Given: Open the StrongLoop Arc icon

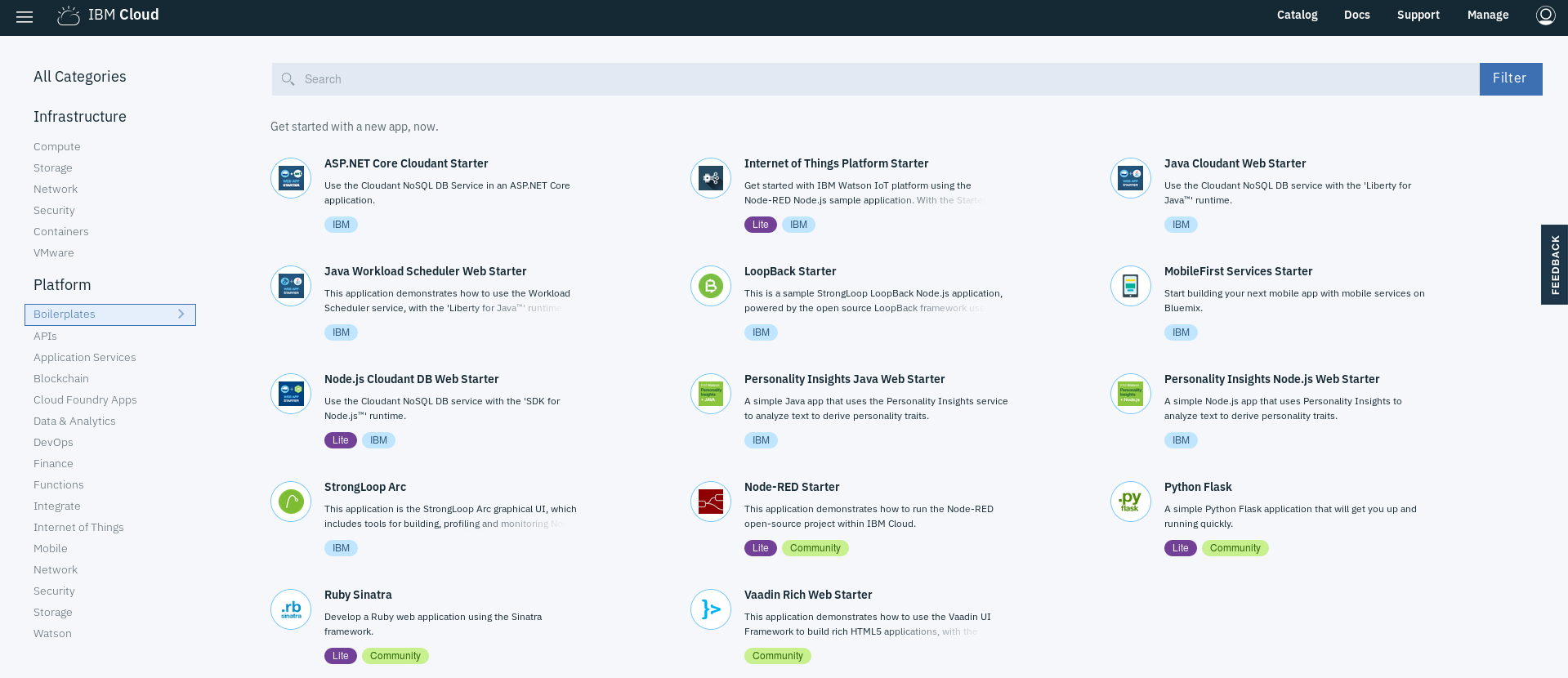Looking at the screenshot, I should [291, 502].
